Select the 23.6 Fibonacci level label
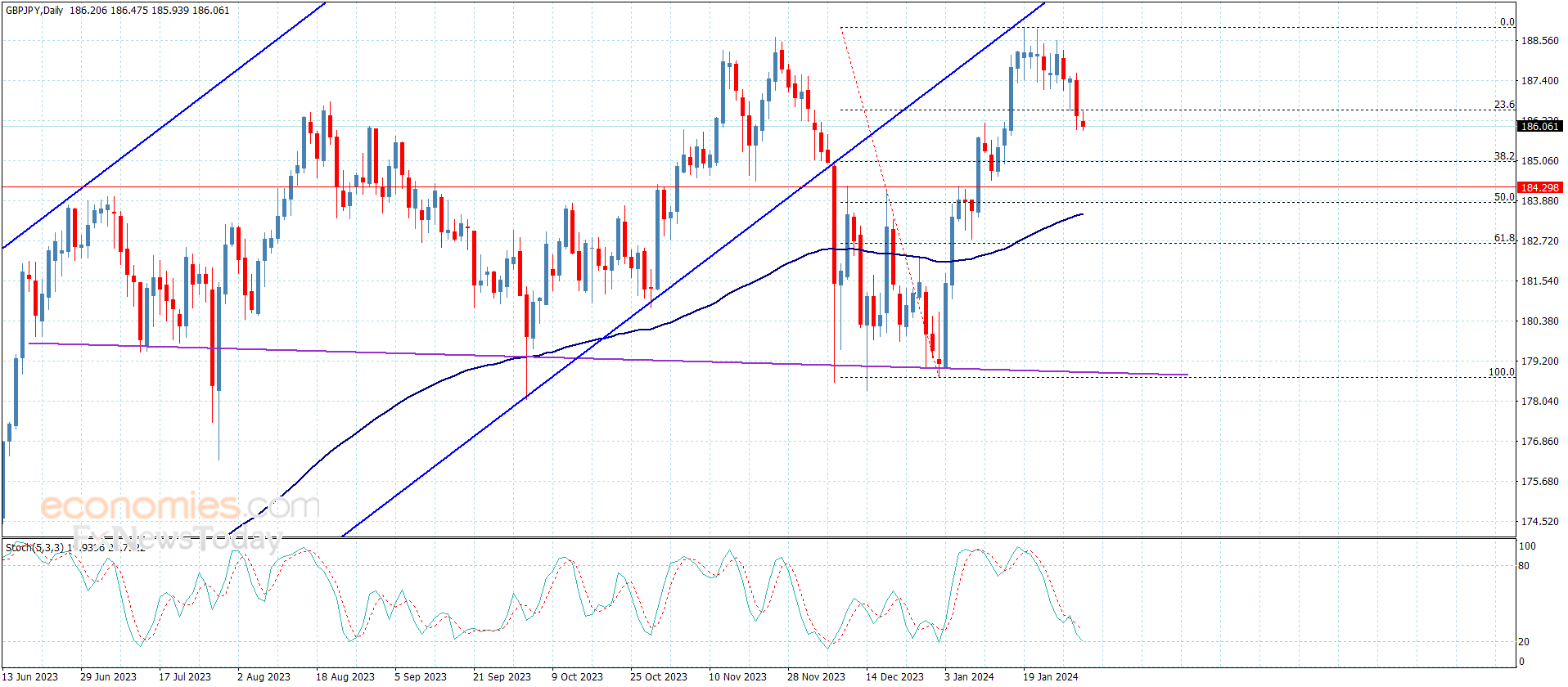This screenshot has width=1568, height=687. (1503, 105)
